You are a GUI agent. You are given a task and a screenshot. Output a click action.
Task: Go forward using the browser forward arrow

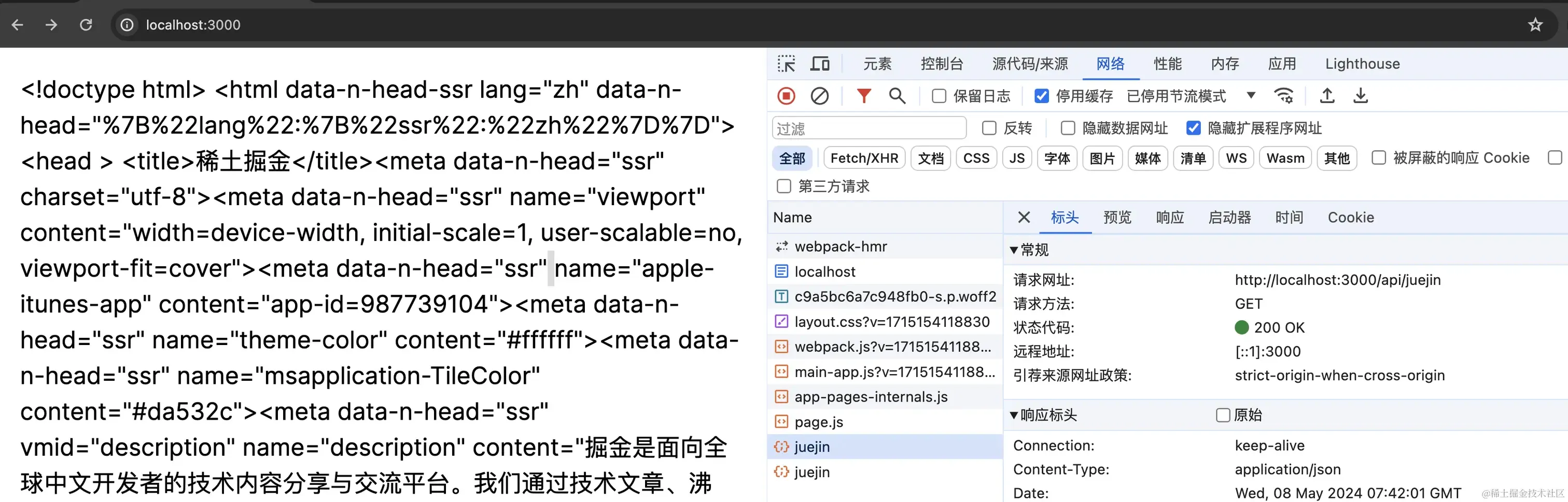tap(52, 25)
